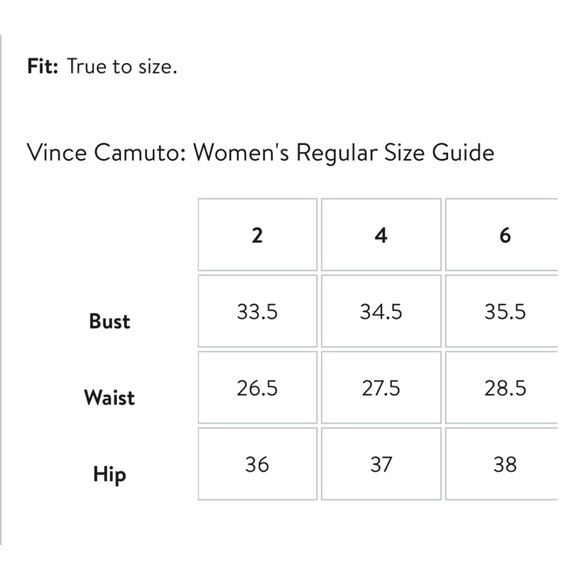Click the bold Fit: label
This screenshot has height=580, width=580.
tap(43, 67)
